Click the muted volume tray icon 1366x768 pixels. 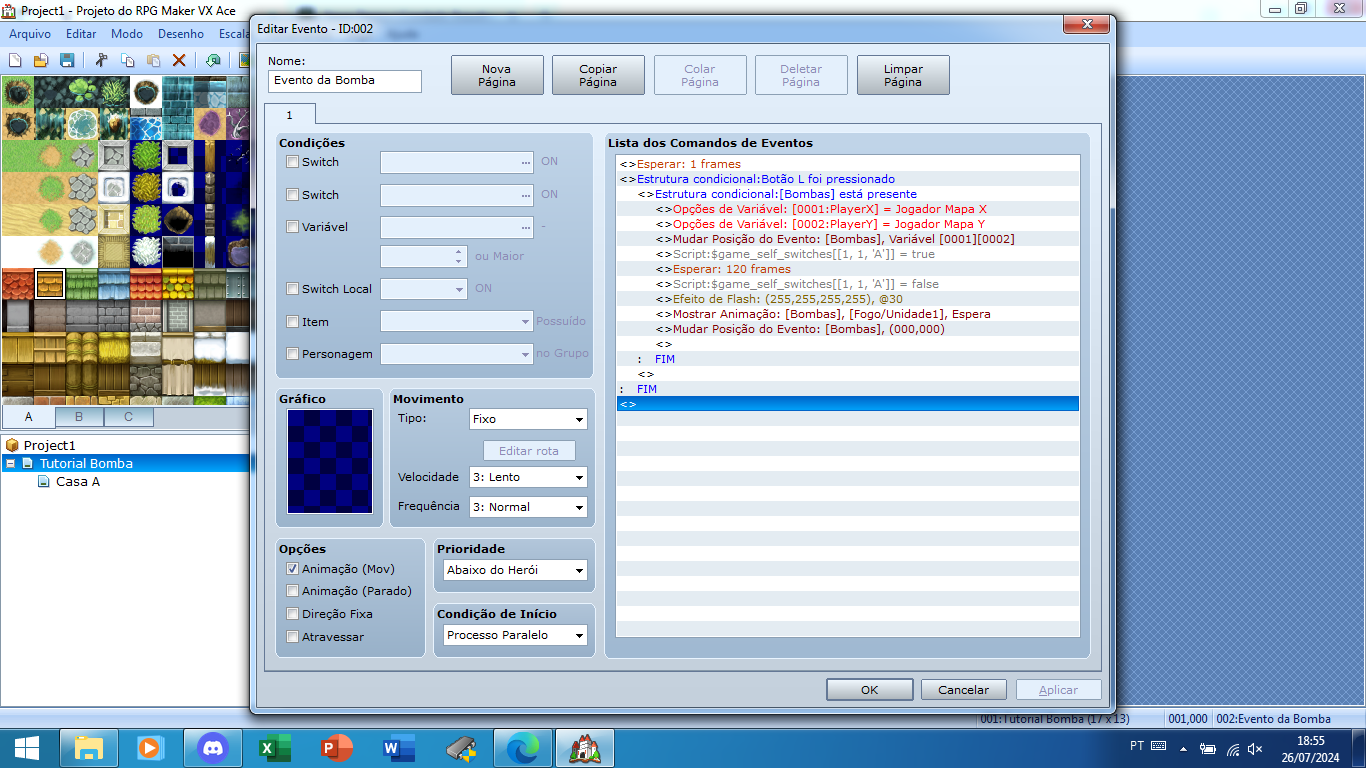[1256, 748]
